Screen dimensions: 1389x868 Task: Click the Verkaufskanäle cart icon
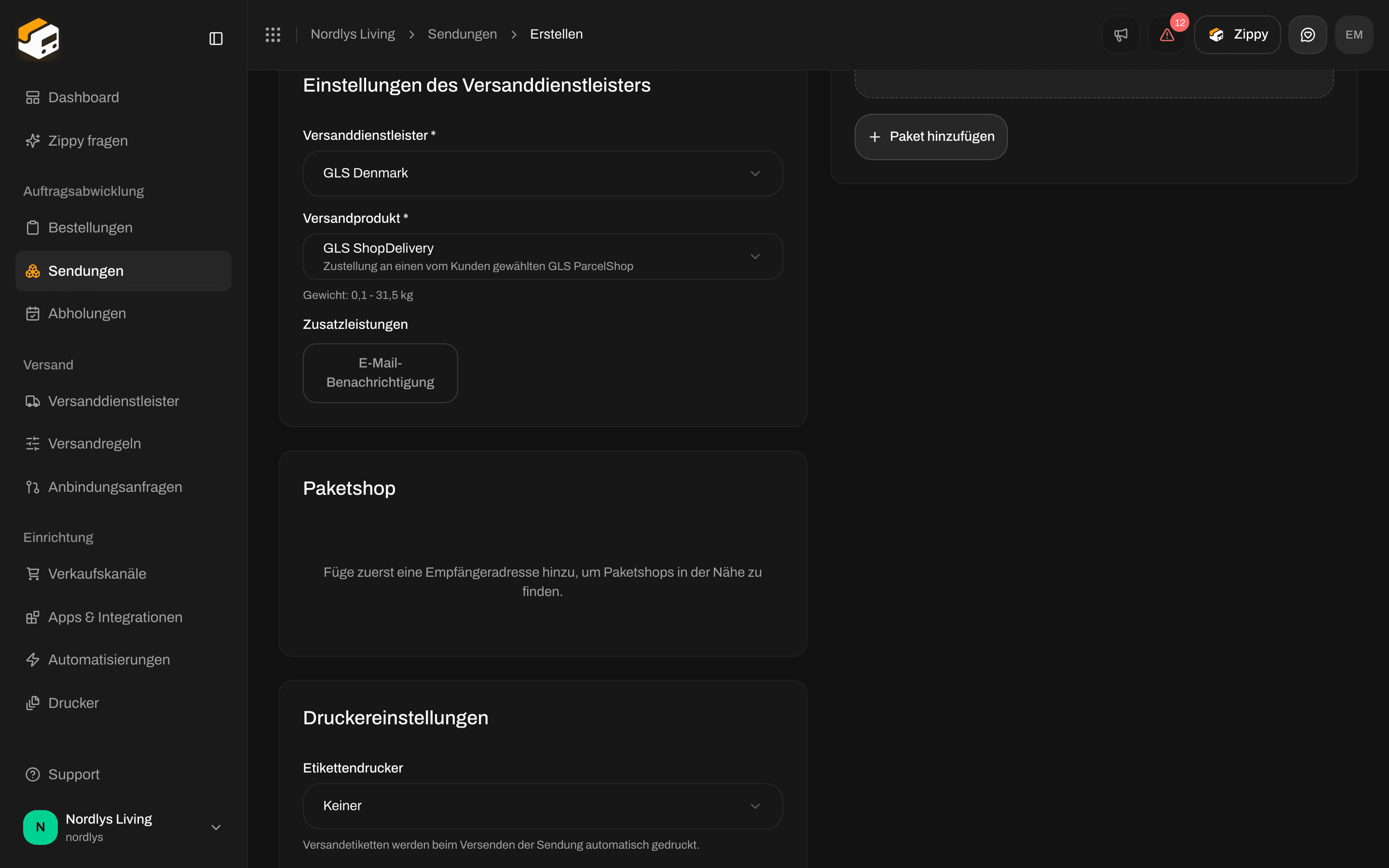[x=33, y=573]
